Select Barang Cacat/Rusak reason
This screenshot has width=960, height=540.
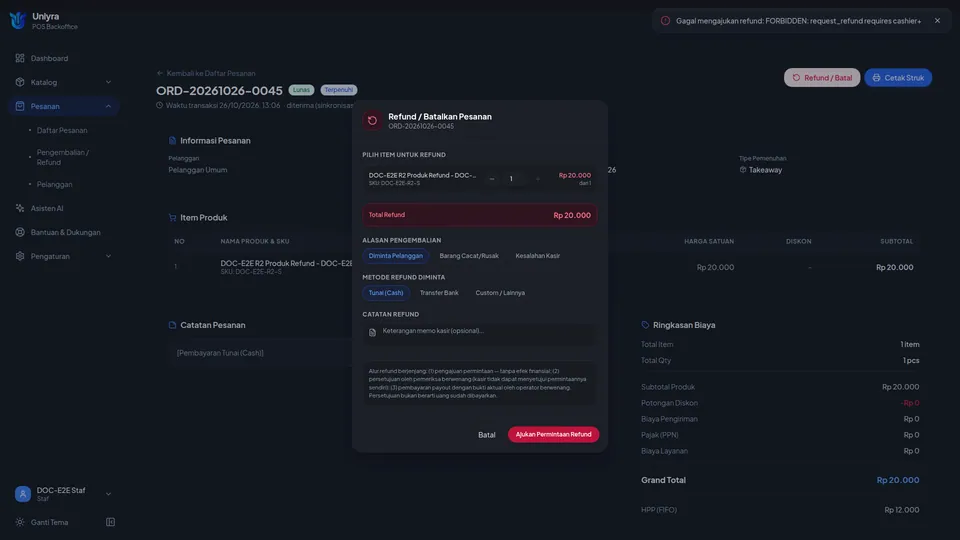tap(469, 256)
